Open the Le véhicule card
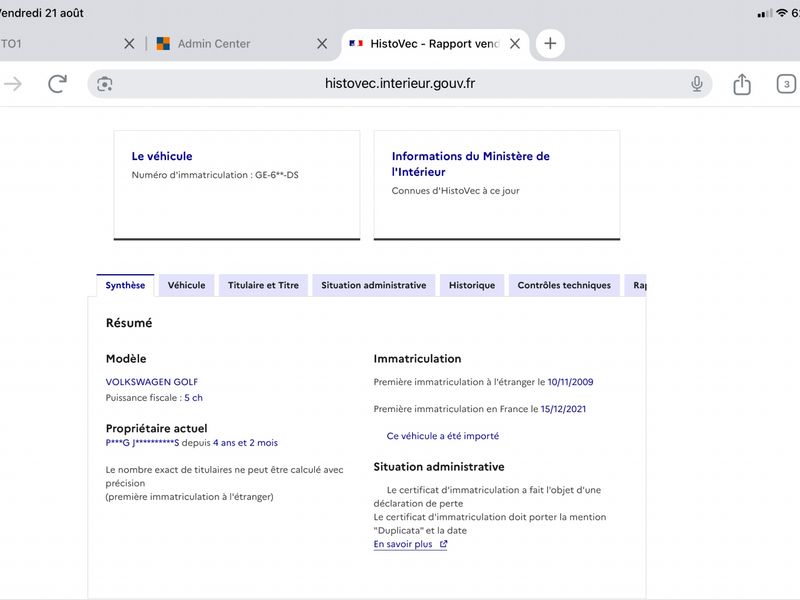This screenshot has height=600, width=800. 237,185
